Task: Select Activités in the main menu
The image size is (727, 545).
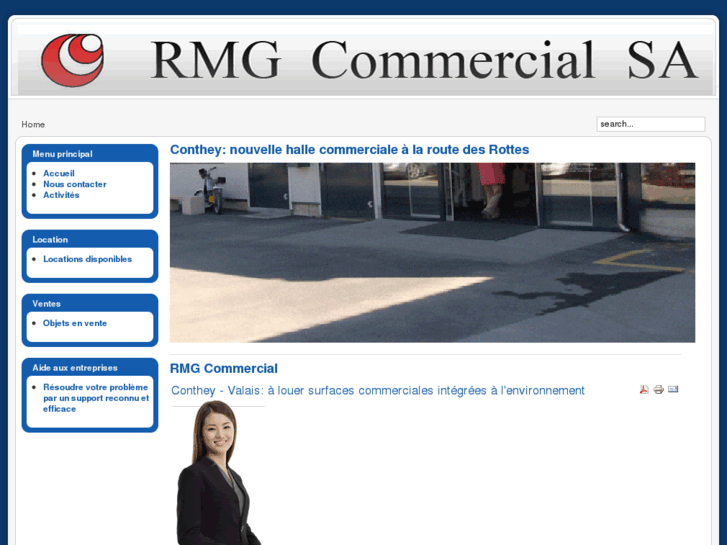Action: (x=61, y=195)
